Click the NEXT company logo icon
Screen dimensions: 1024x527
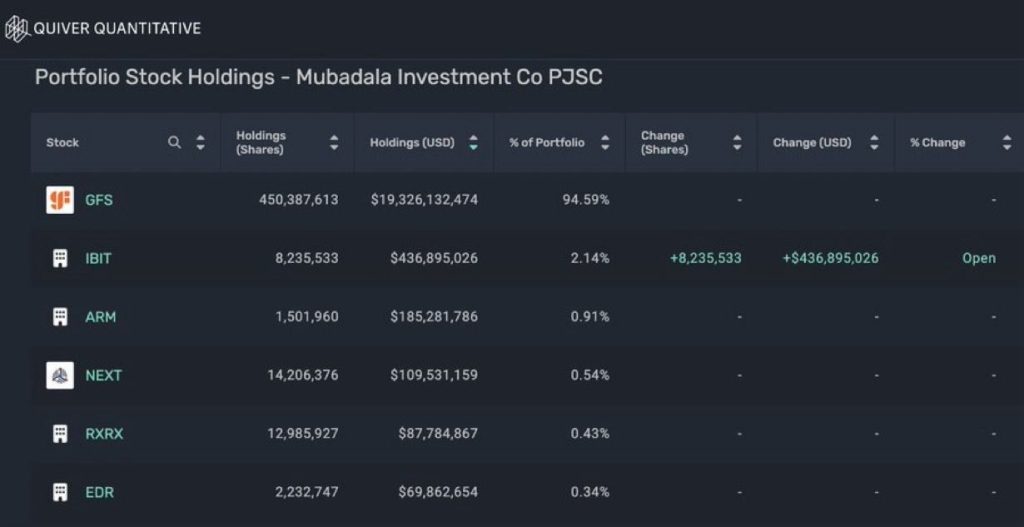click(x=60, y=375)
